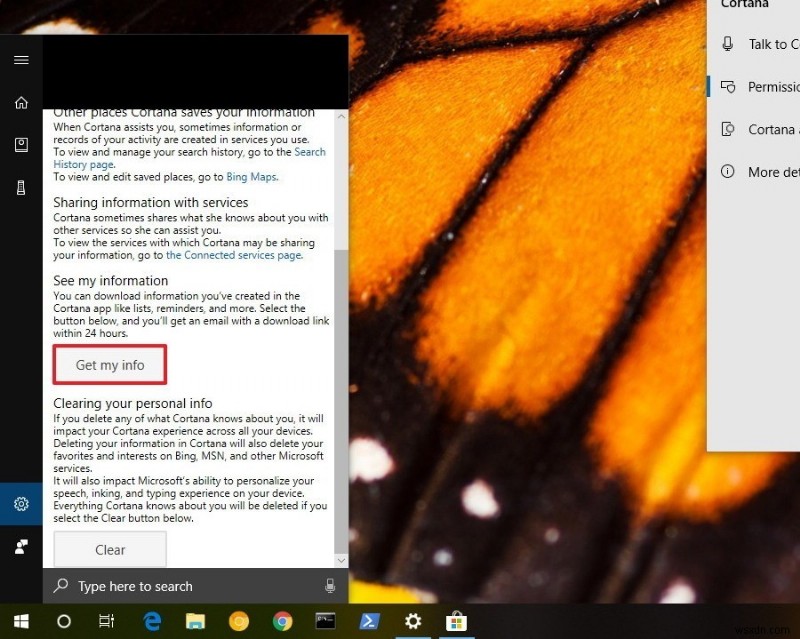Open the Feedback icon in Cortana sidebar
This screenshot has height=639, width=800.
(x=21, y=547)
